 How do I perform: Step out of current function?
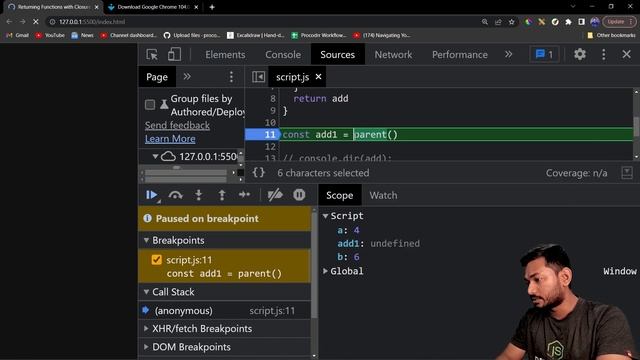pyautogui.click(x=222, y=195)
